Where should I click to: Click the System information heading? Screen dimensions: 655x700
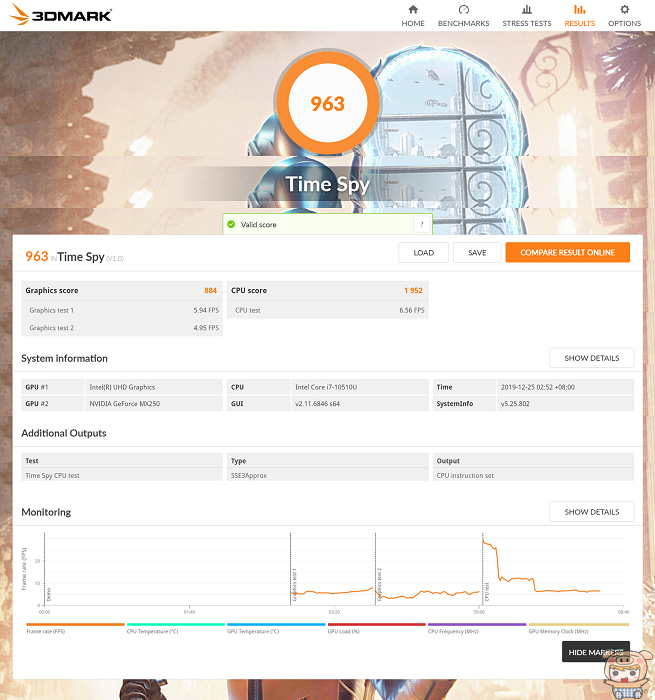pos(64,358)
